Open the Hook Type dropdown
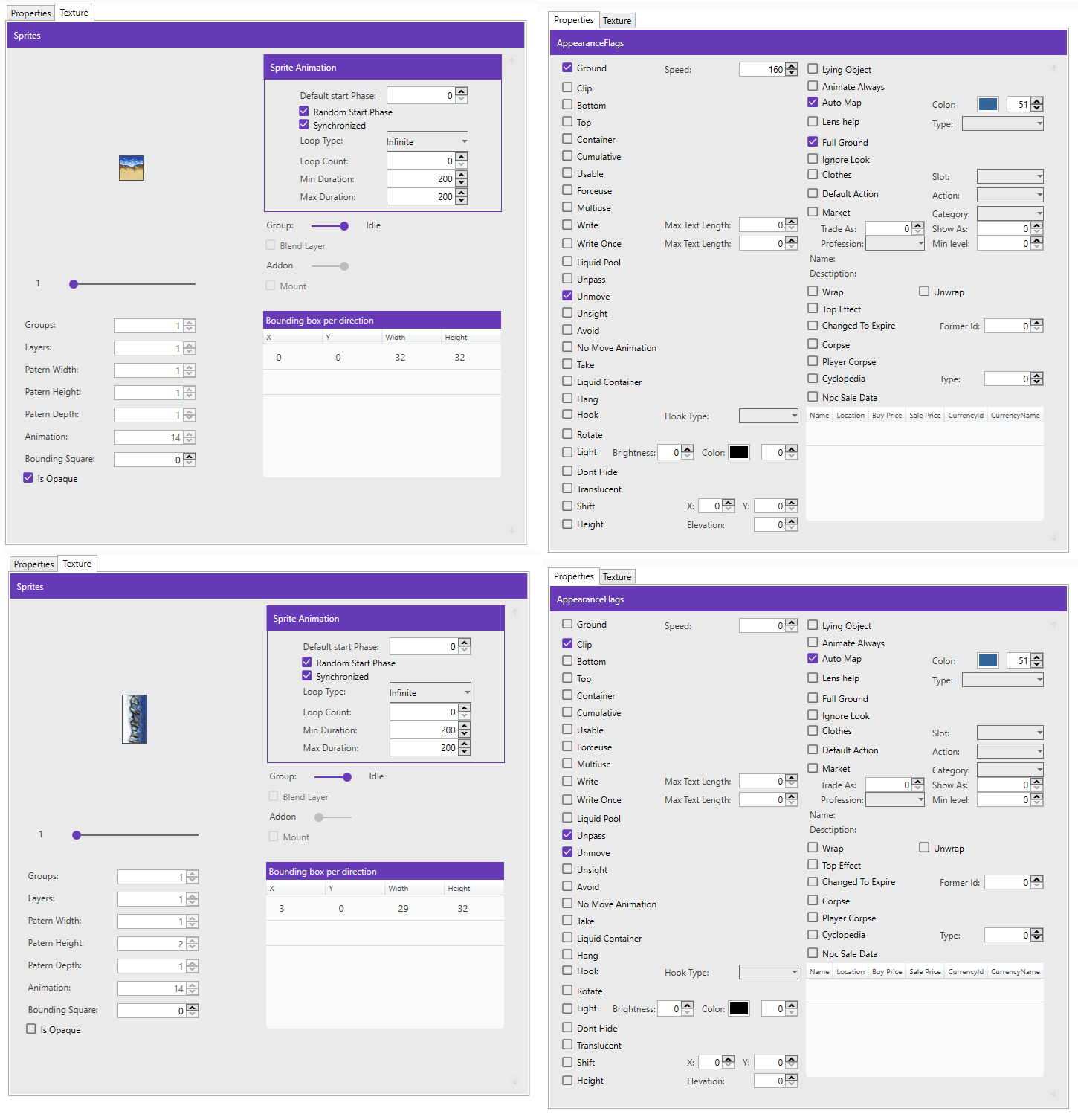This screenshot has height=1120, width=1078. click(768, 416)
